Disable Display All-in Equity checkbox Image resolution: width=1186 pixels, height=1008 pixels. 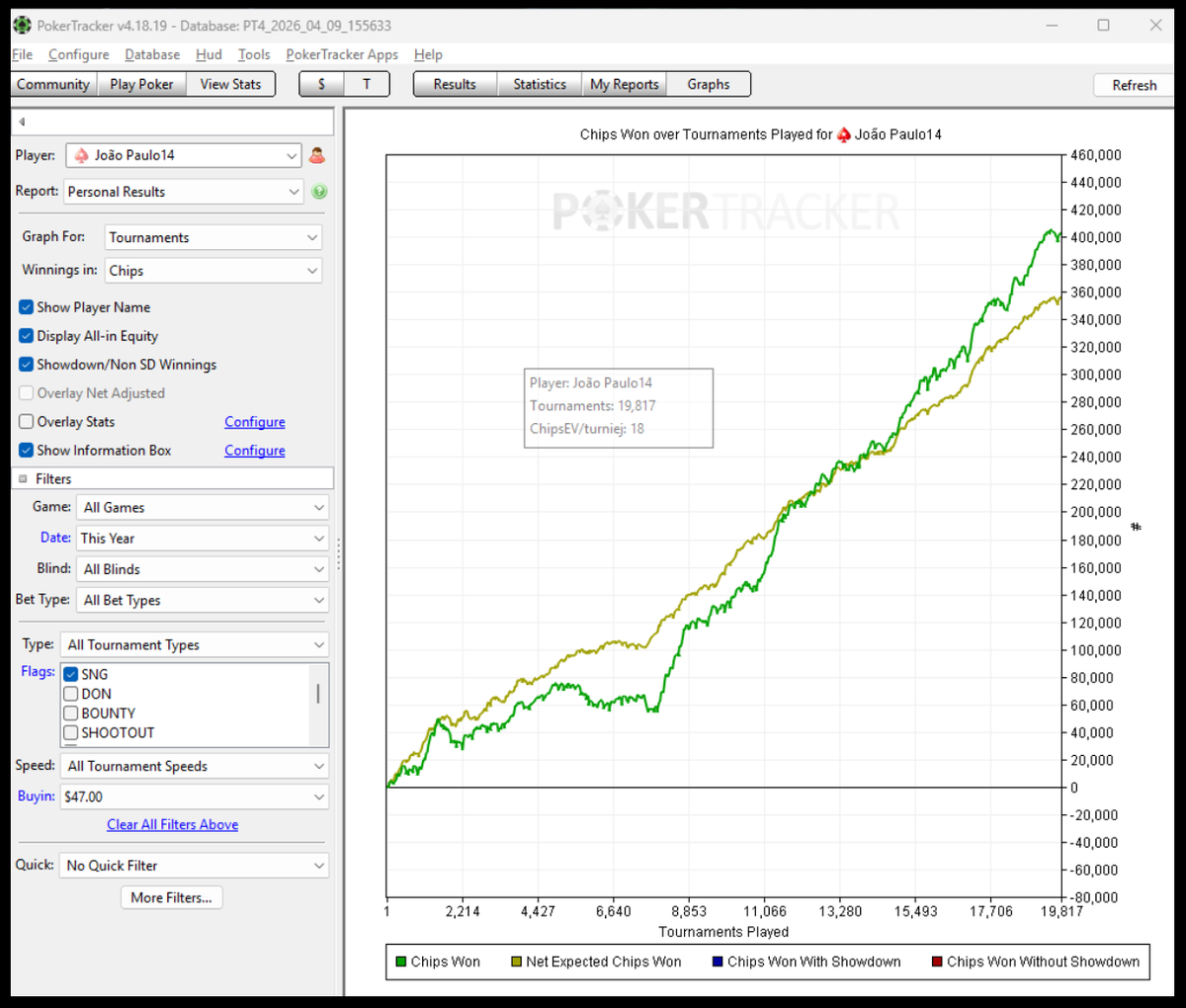pyautogui.click(x=27, y=336)
